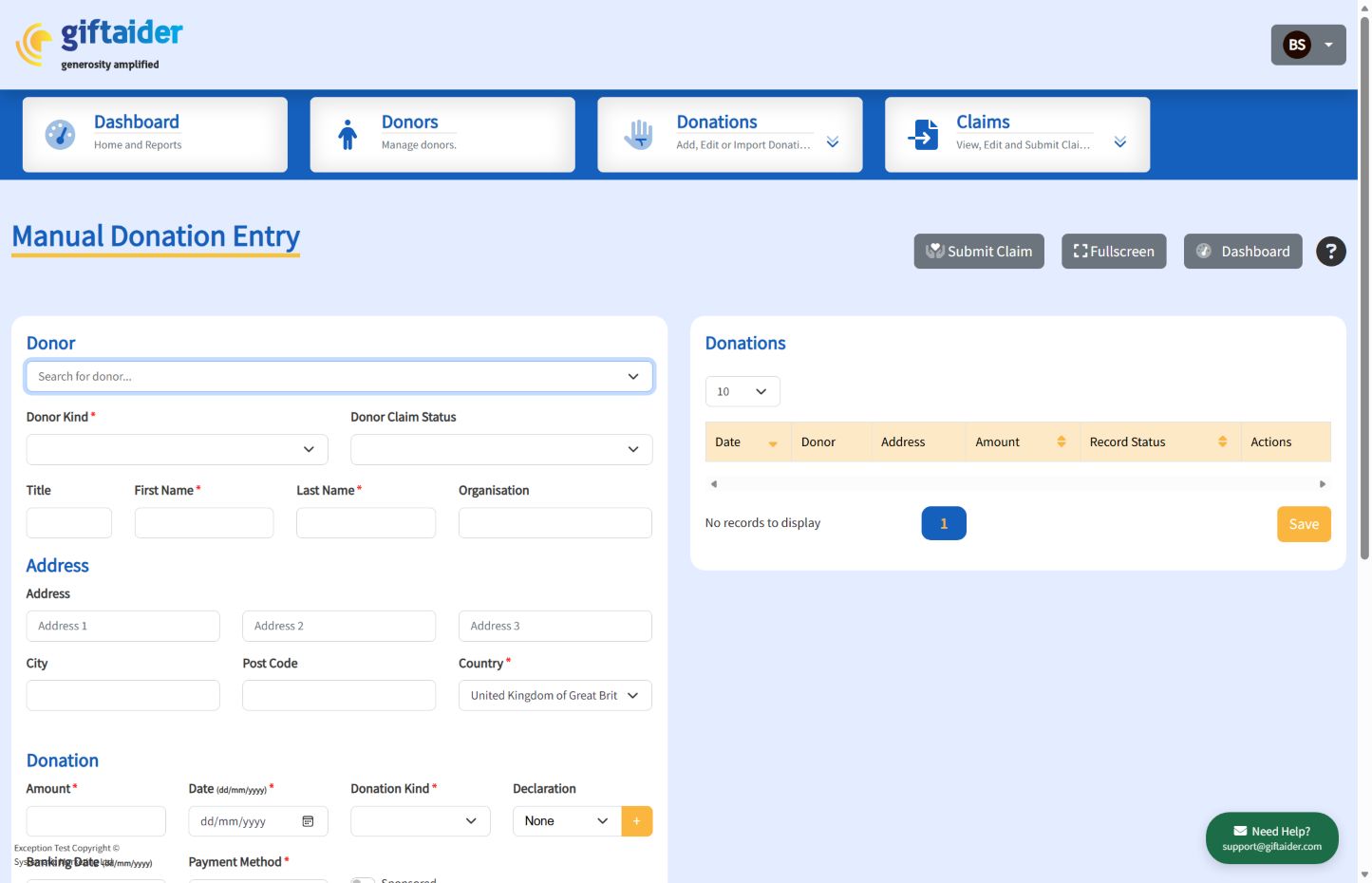Open the Need Help support button
The image size is (1372, 883).
coord(1272,838)
